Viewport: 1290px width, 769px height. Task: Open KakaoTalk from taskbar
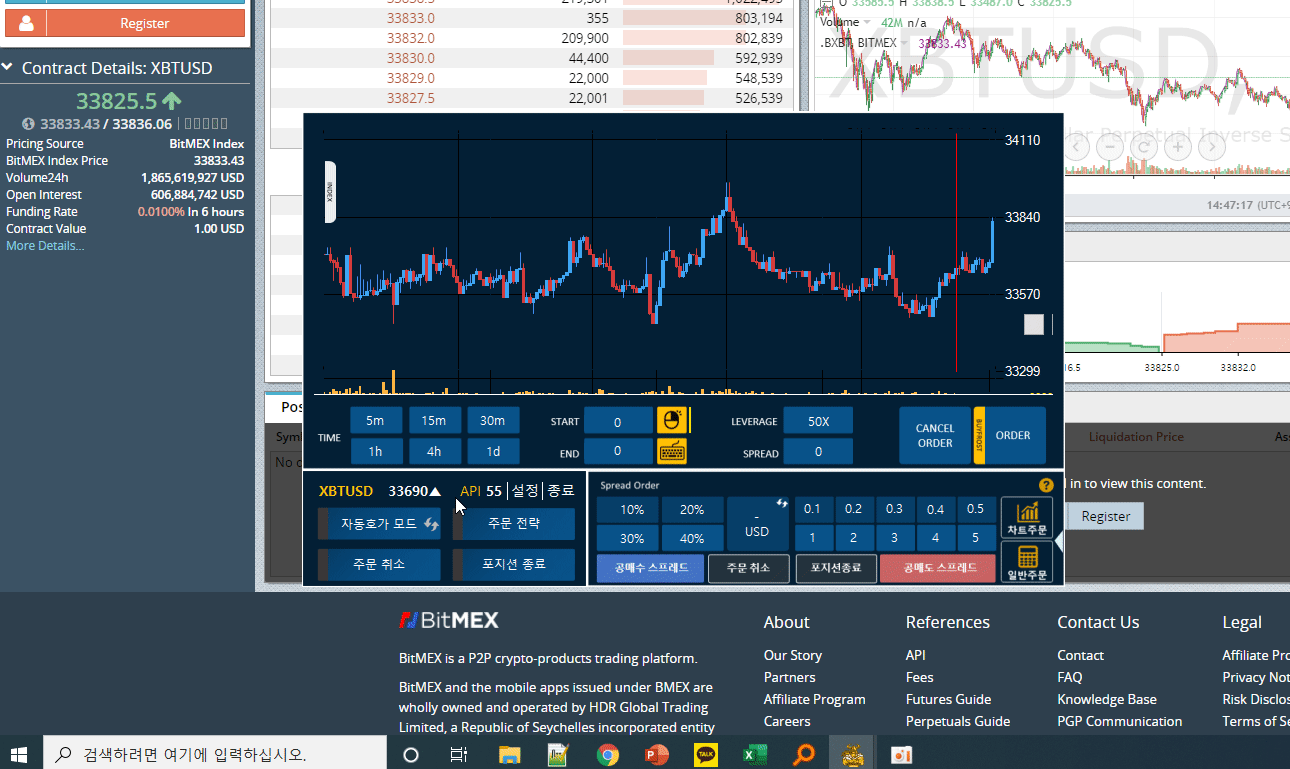click(706, 754)
